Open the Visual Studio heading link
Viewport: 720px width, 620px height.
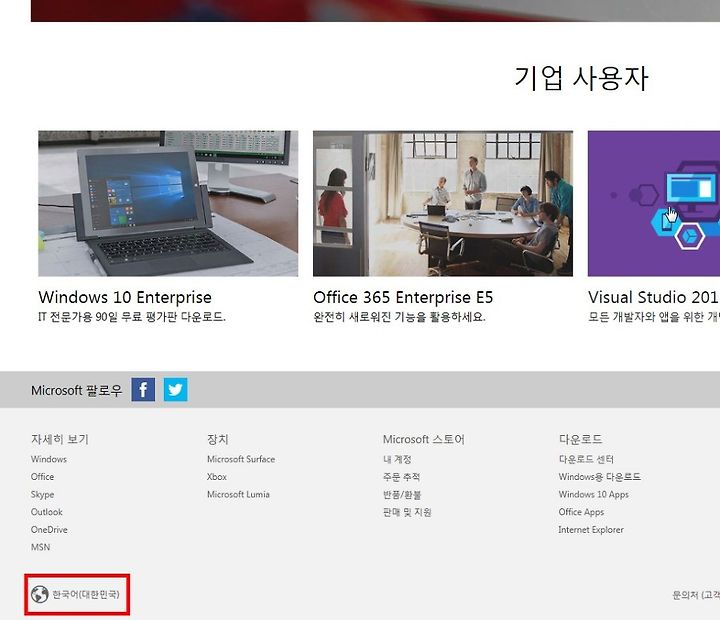tap(654, 297)
